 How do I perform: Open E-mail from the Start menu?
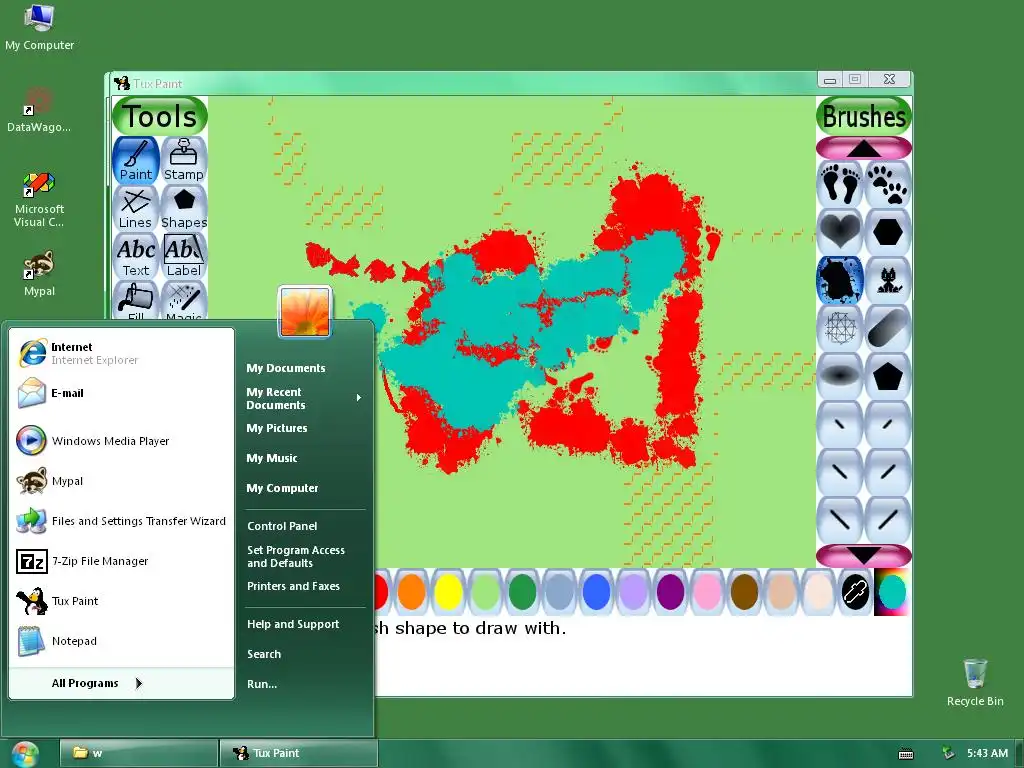pos(121,393)
